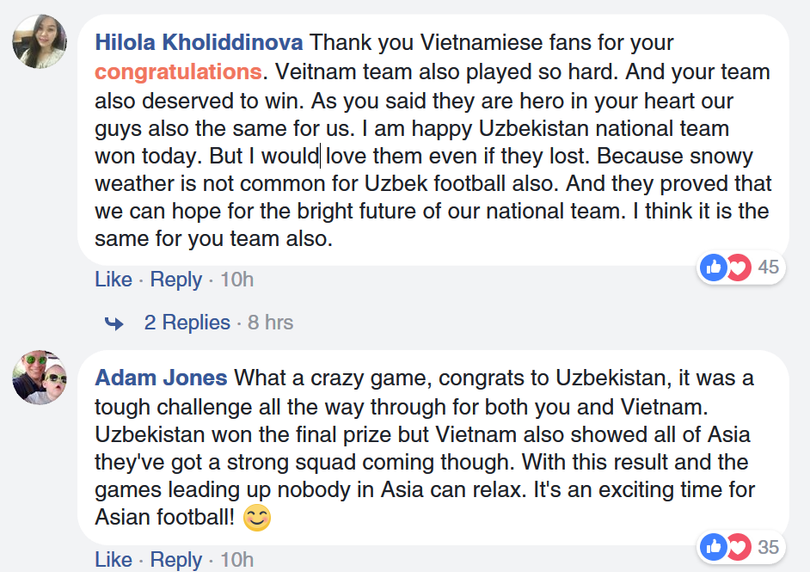Click the smiley emoji in Adam Jones' comment
This screenshot has width=810, height=572.
257,519
